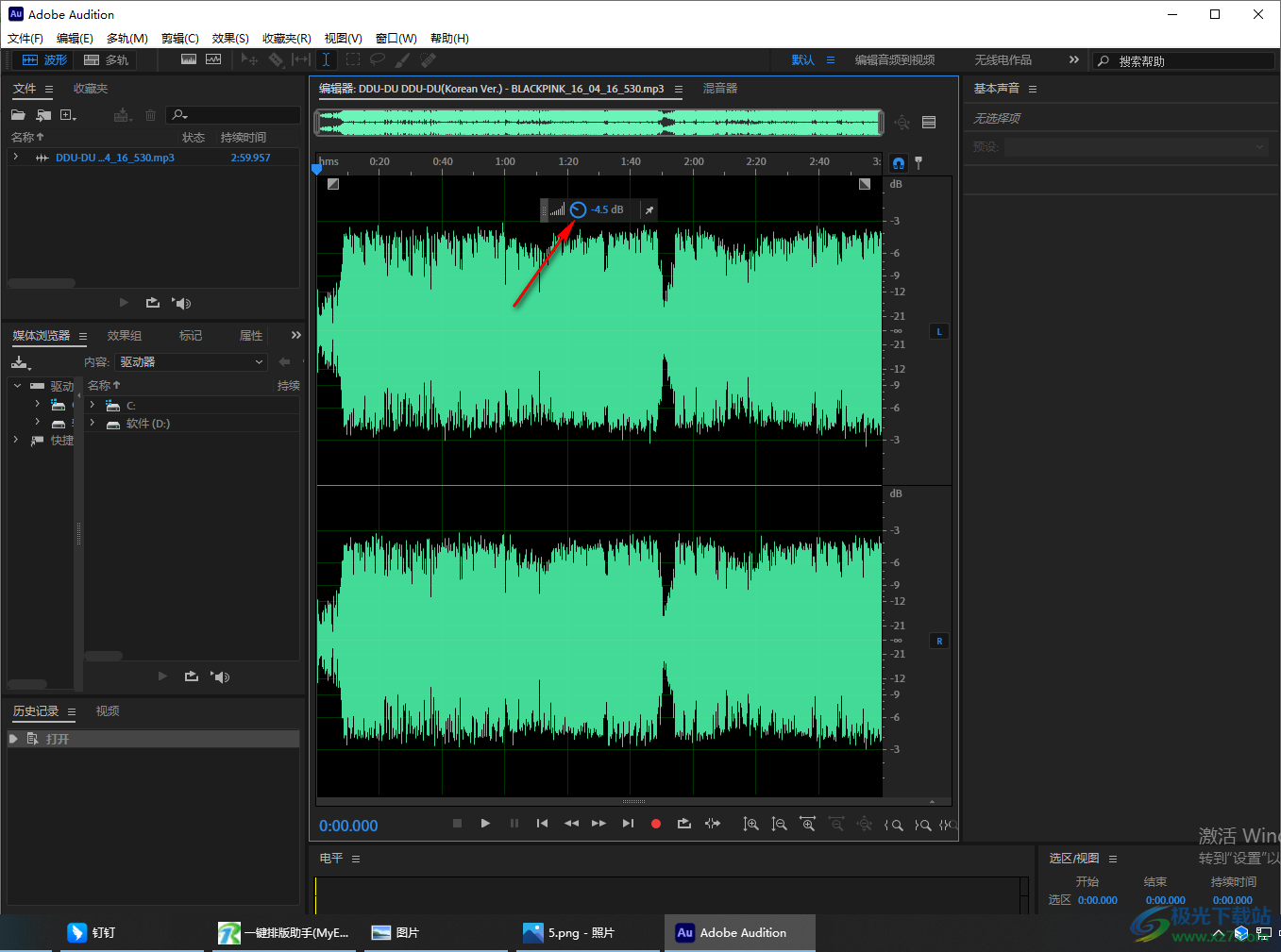The height and width of the screenshot is (952, 1281).
Task: Adjust the HUD amplitude knob -4.5 dB
Action: point(578,209)
